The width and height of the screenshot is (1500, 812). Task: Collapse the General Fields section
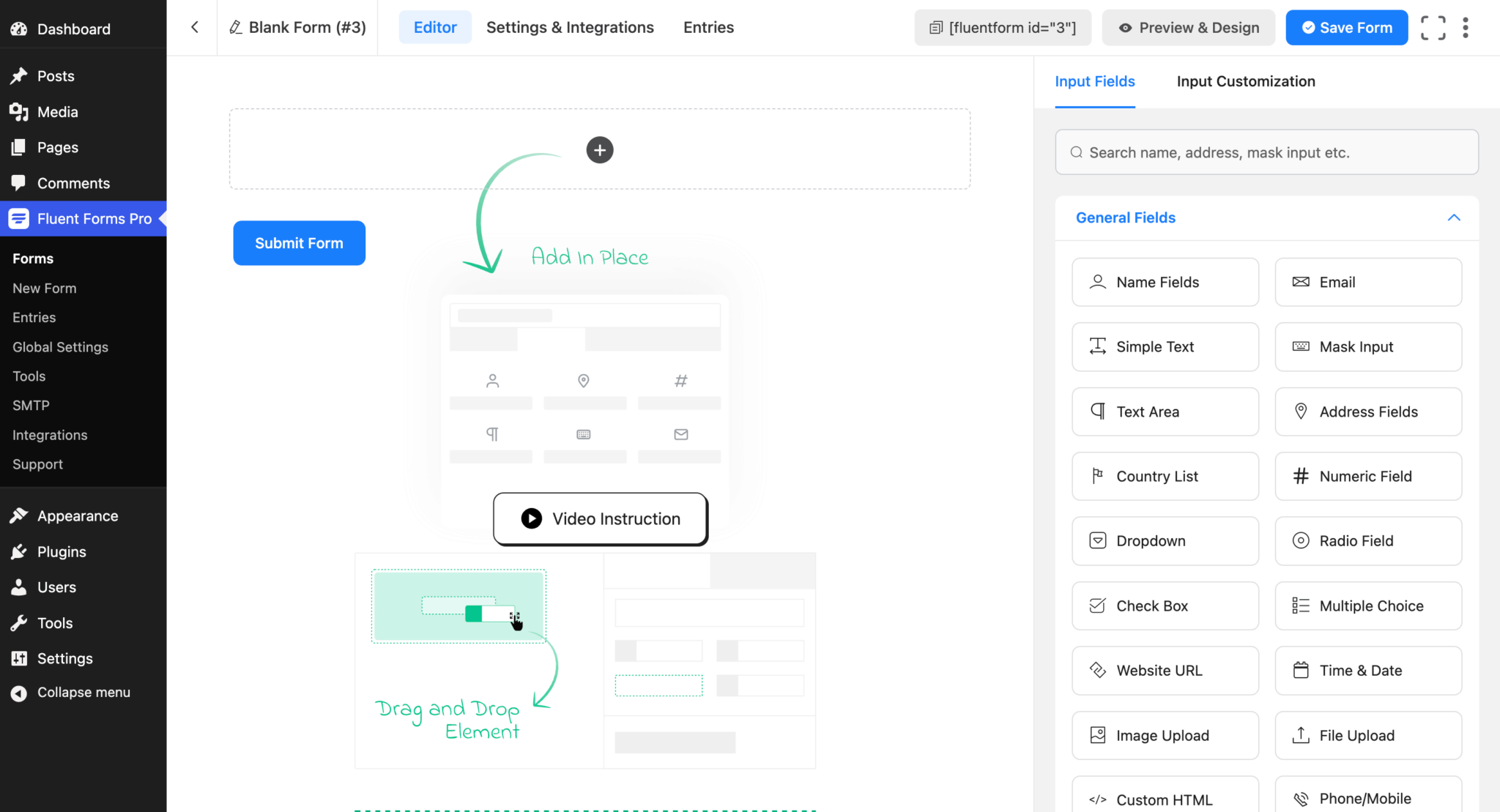tap(1453, 217)
